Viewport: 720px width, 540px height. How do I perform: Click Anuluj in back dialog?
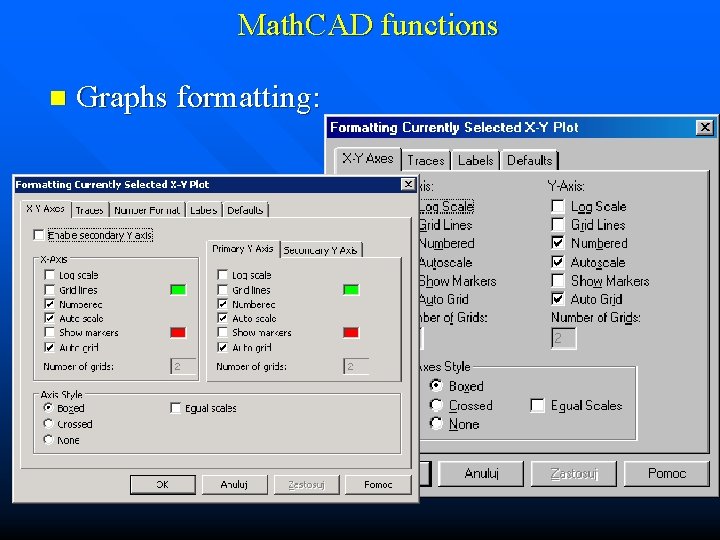481,473
